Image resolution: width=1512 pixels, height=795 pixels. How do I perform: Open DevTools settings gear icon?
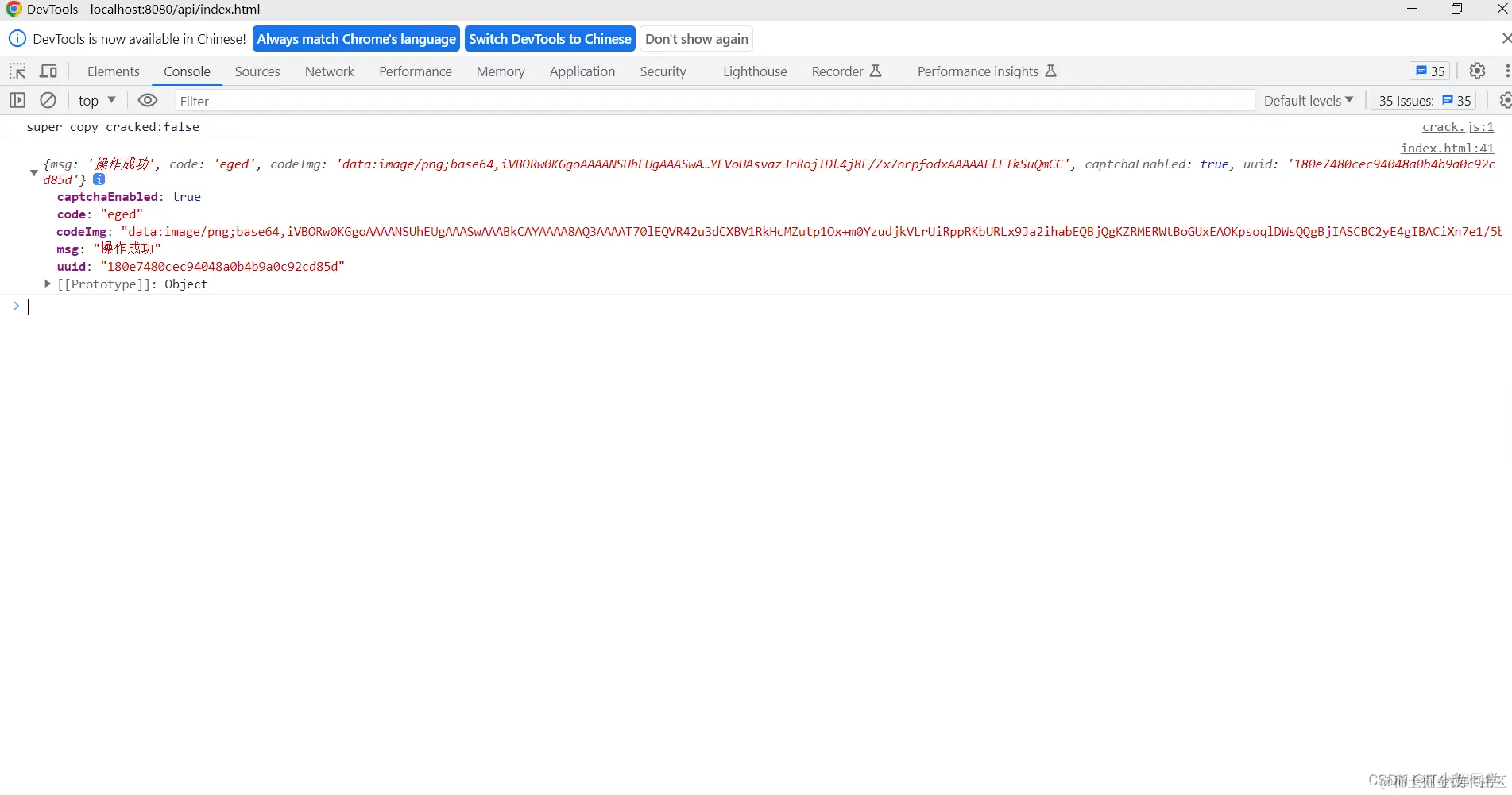(1477, 71)
